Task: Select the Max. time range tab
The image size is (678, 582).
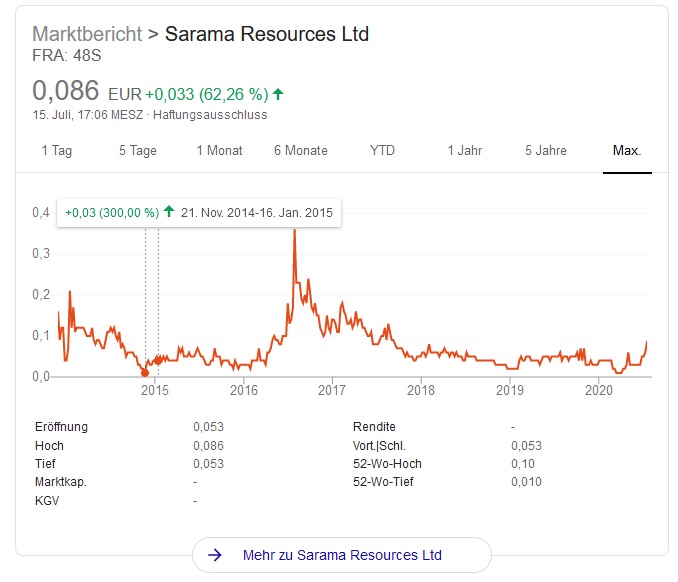Action: (x=627, y=151)
